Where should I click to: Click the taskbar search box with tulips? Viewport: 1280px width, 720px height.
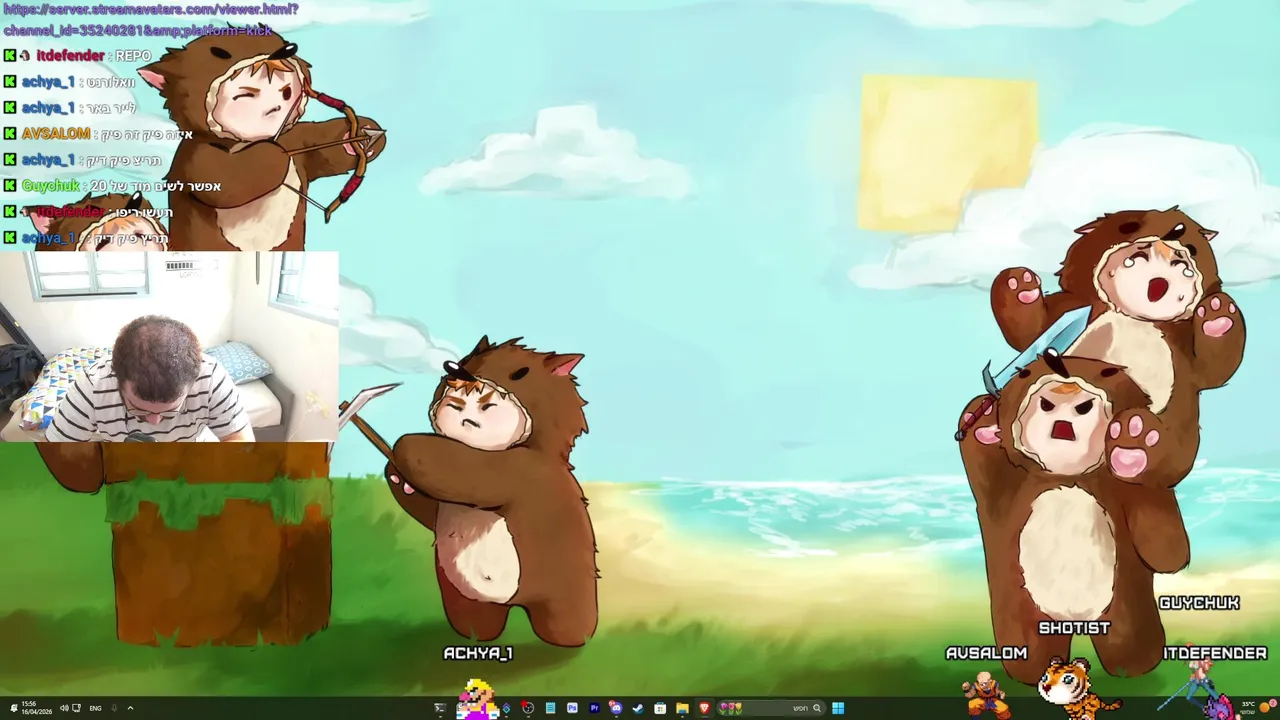point(772,708)
